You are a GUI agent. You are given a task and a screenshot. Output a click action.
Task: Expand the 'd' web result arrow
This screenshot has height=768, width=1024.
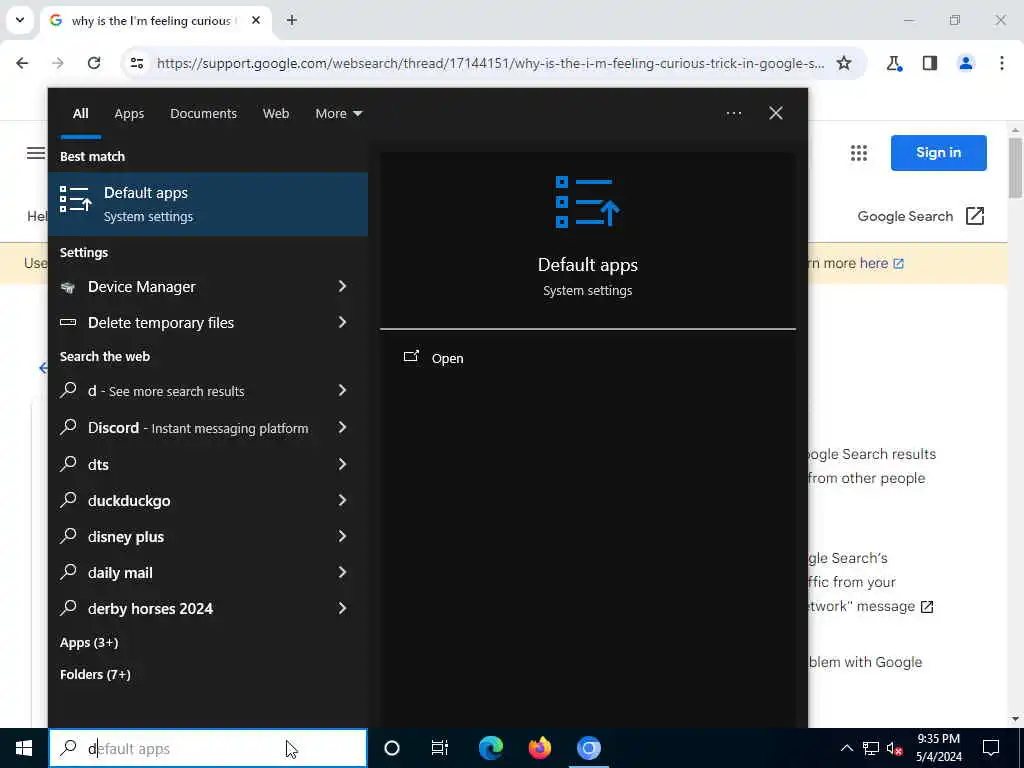[x=342, y=391]
